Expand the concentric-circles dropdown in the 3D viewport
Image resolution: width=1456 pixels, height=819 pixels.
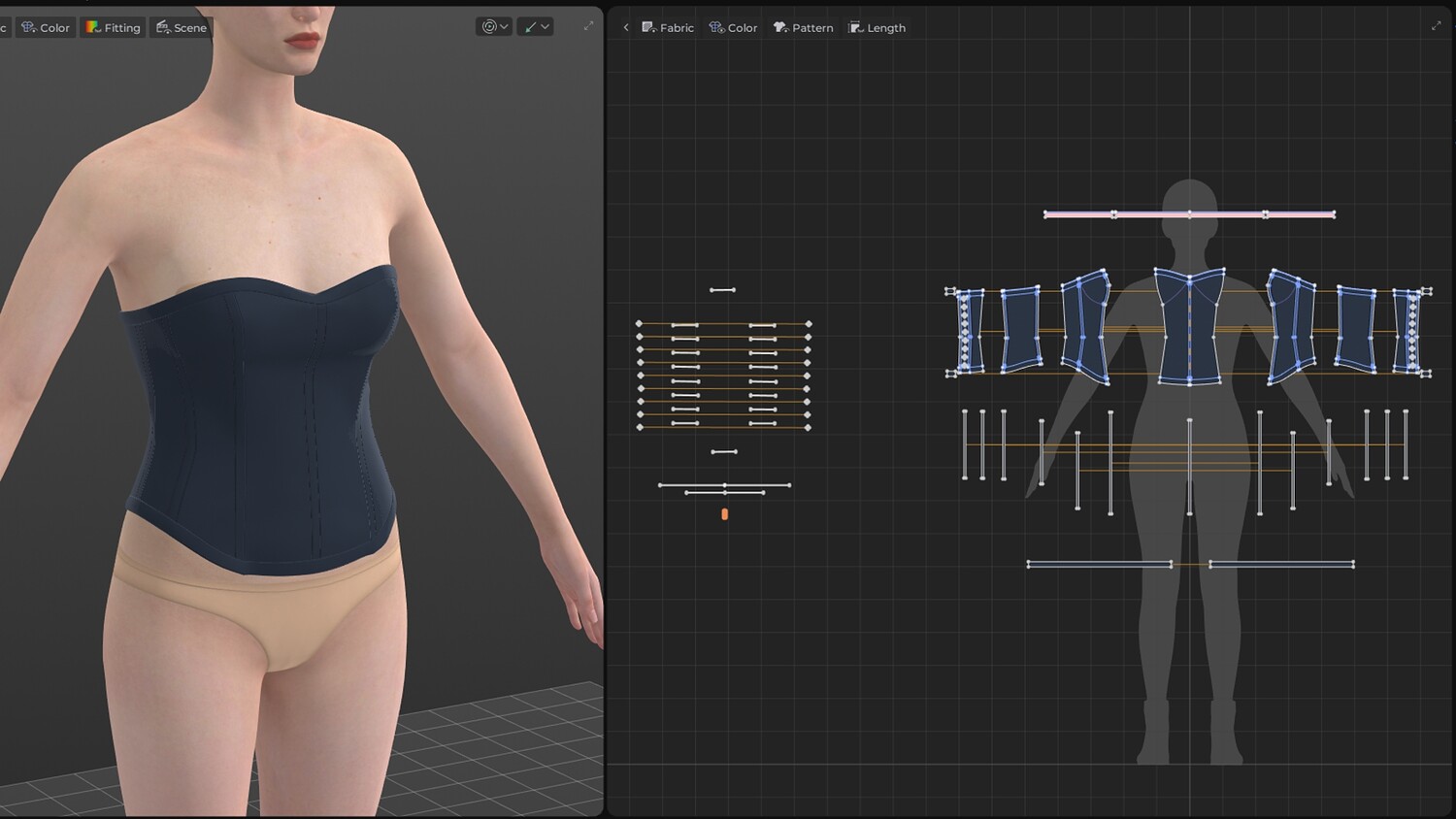tap(495, 27)
